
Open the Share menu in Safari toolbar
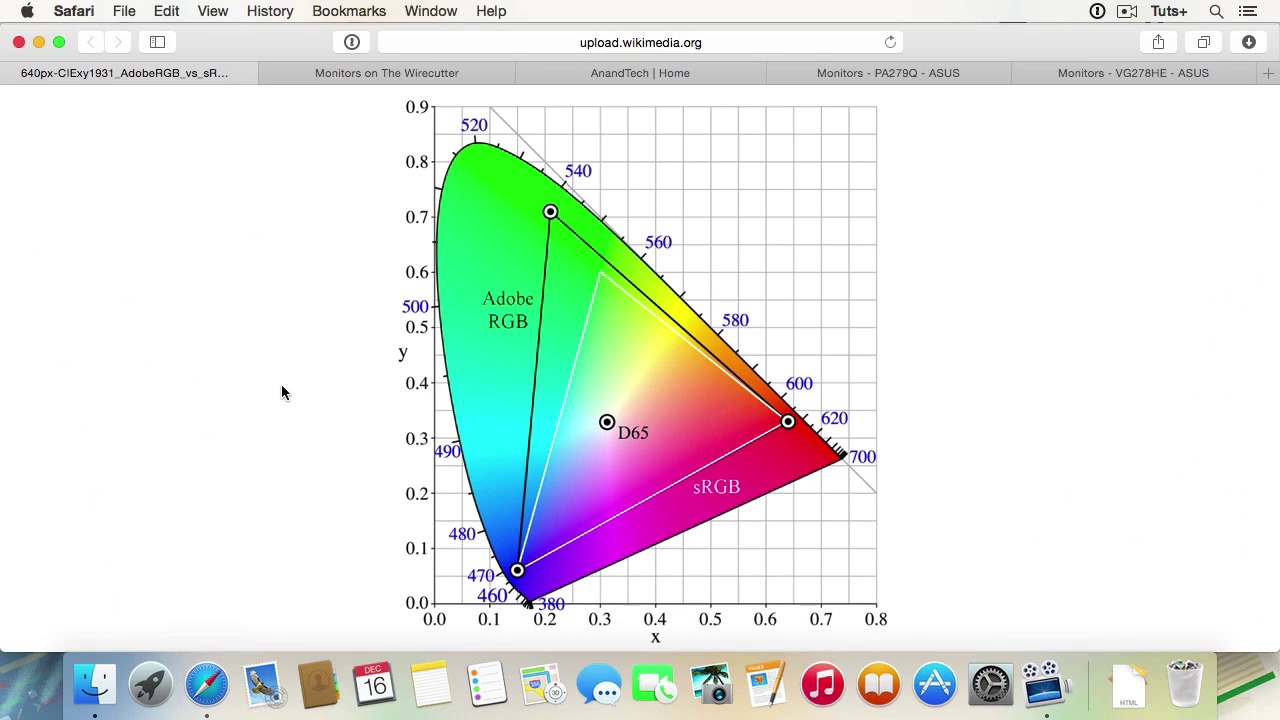pos(1158,42)
